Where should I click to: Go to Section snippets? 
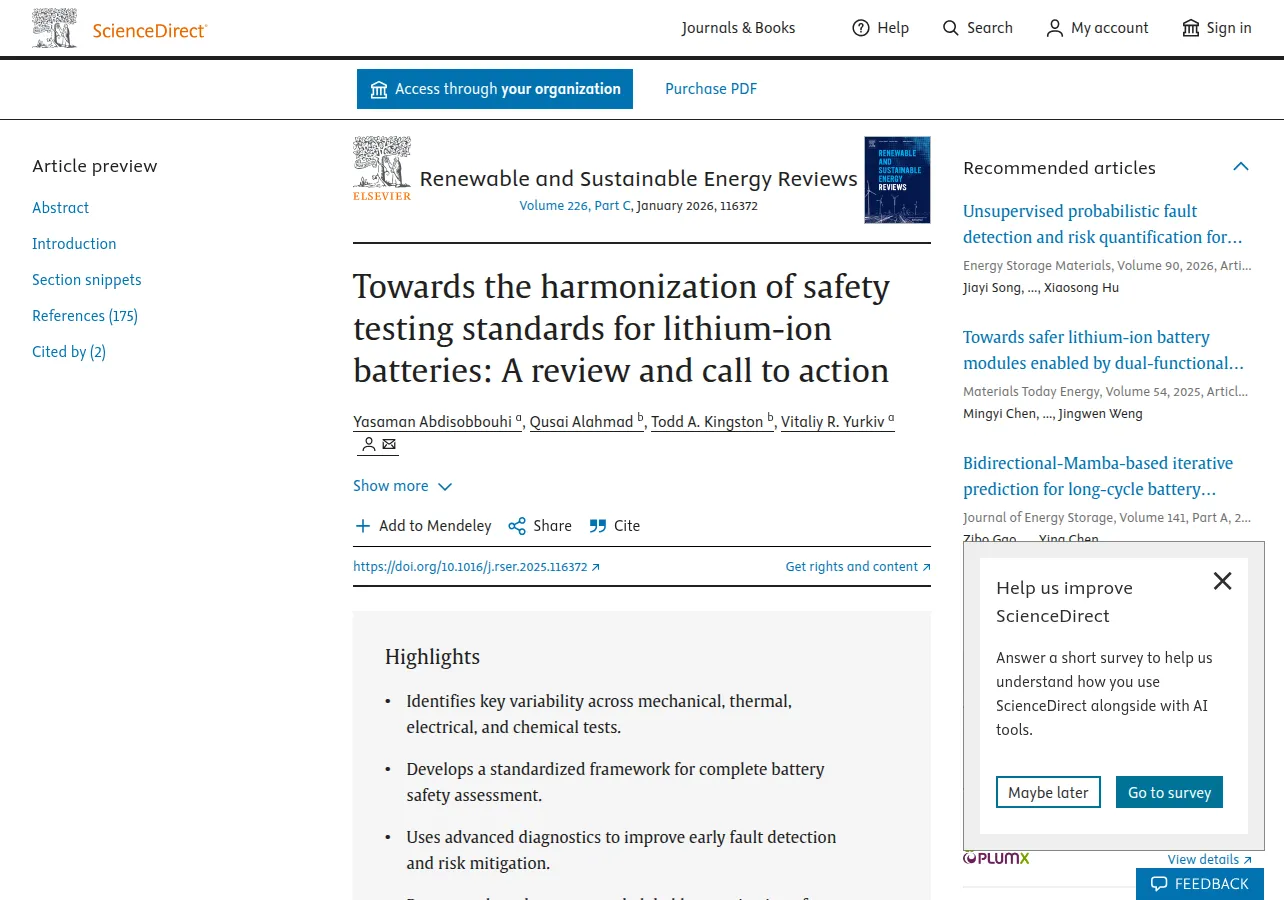(87, 280)
